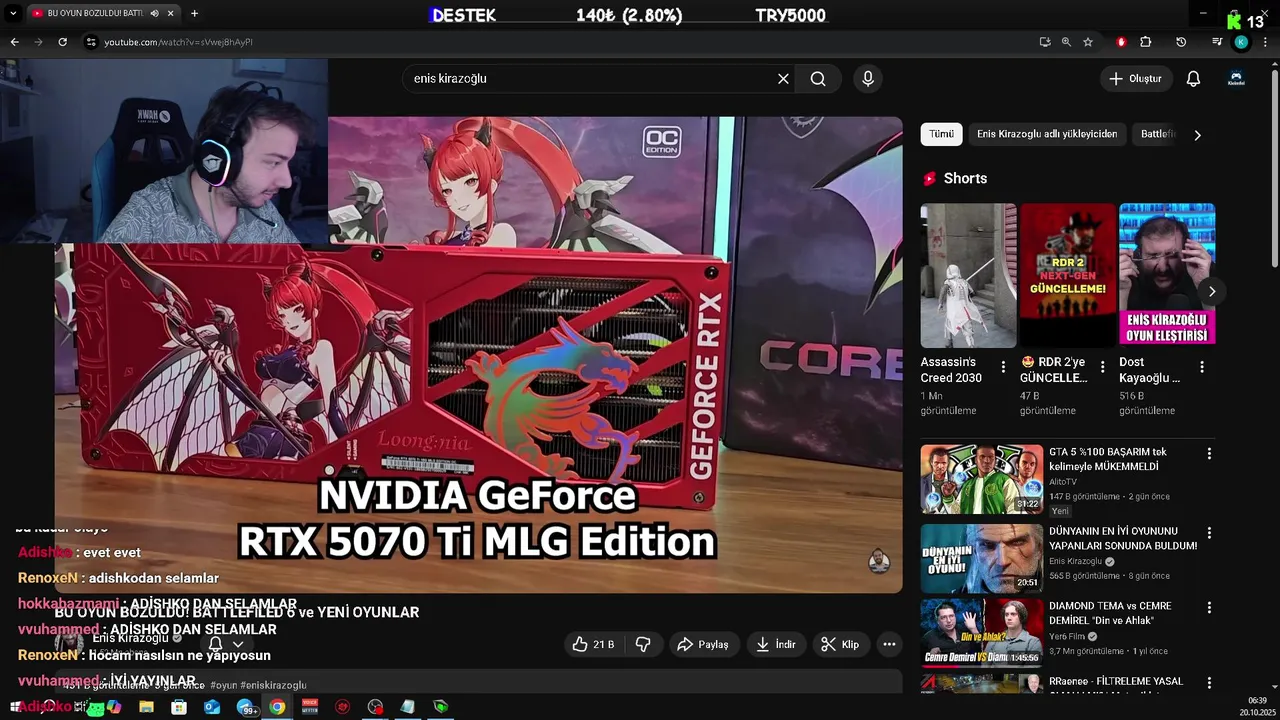
Task: Open the Yerli Film channel link
Action: click(1067, 636)
